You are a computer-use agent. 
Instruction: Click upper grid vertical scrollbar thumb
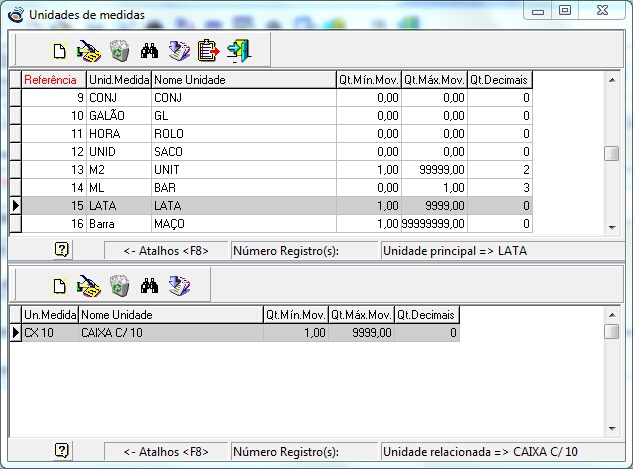pos(612,153)
